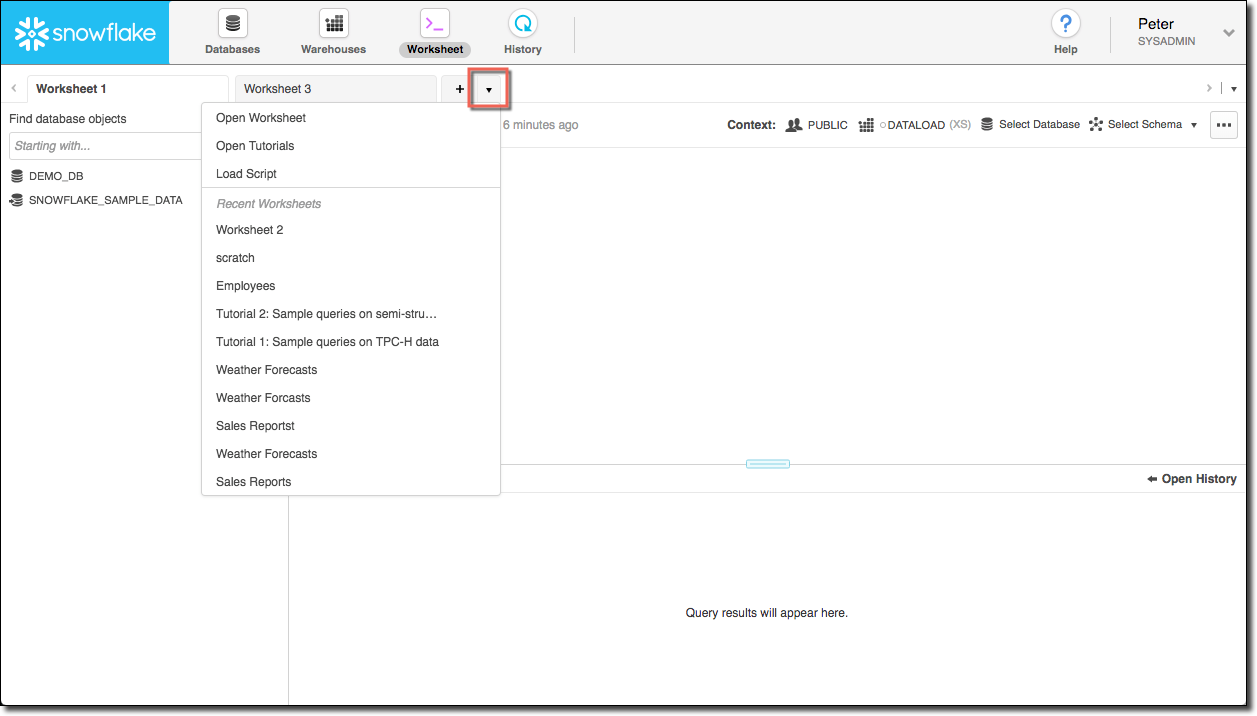The image size is (1257, 716).
Task: Open the History page icon
Action: coord(522,23)
